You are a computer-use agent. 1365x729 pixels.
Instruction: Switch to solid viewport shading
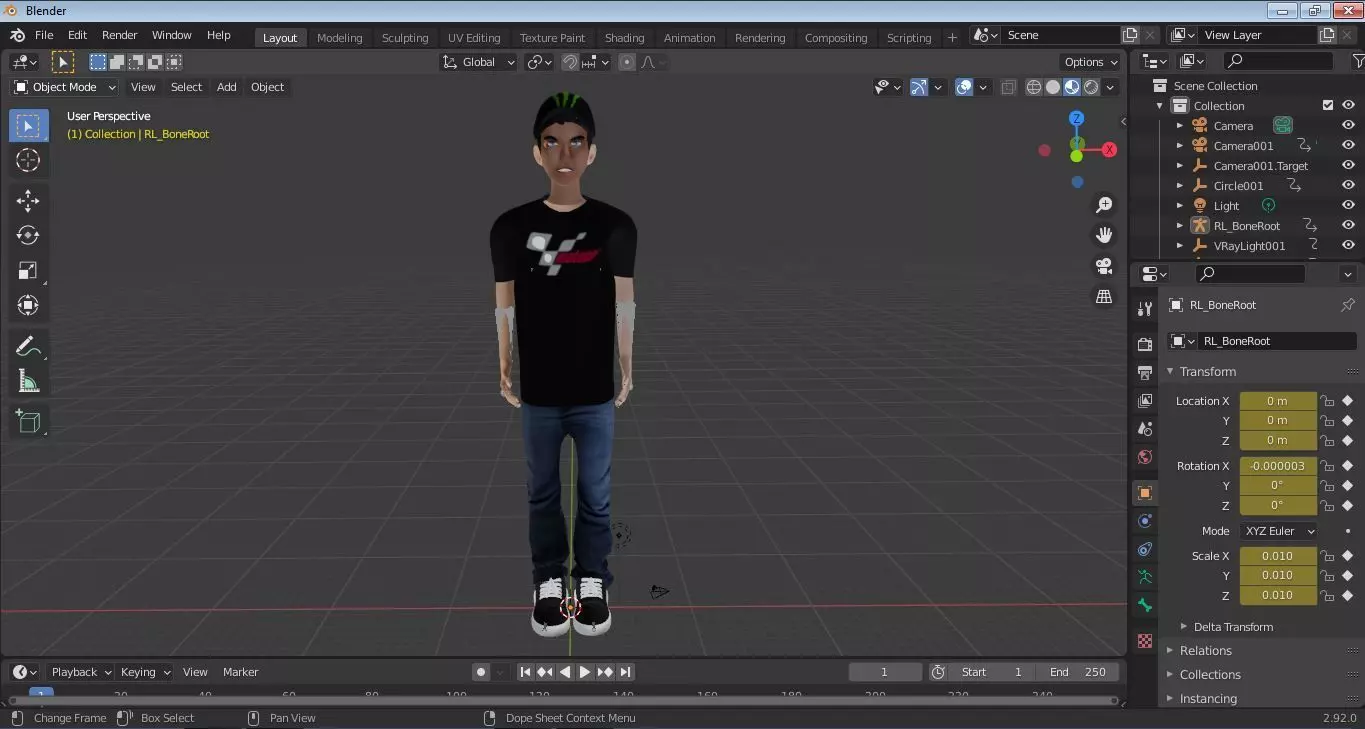(x=1053, y=87)
